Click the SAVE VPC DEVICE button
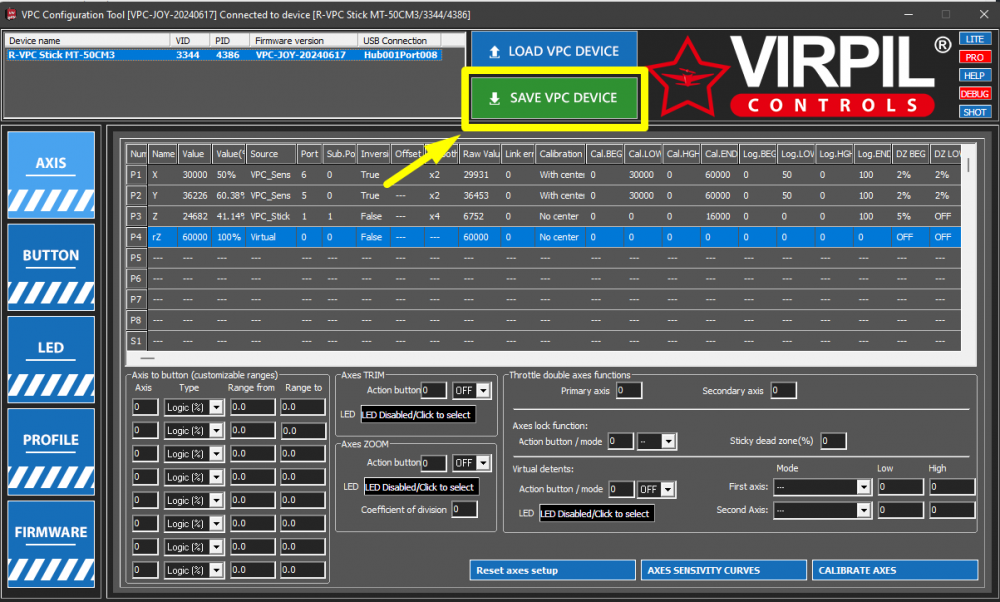 click(x=554, y=98)
